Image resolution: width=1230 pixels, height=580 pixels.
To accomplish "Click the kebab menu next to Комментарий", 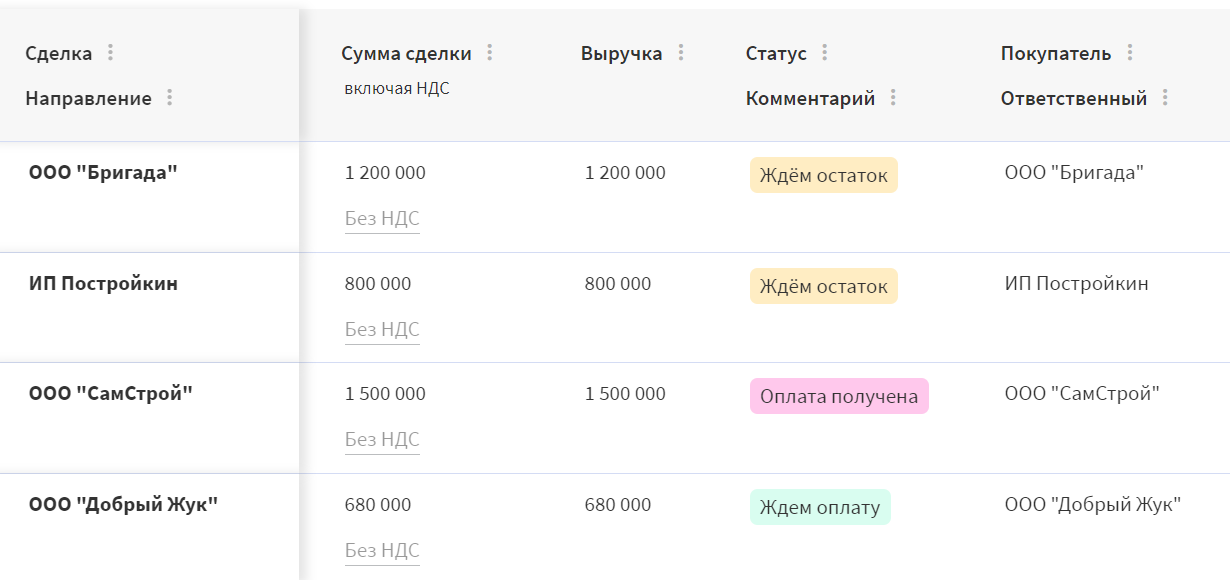I will [893, 98].
